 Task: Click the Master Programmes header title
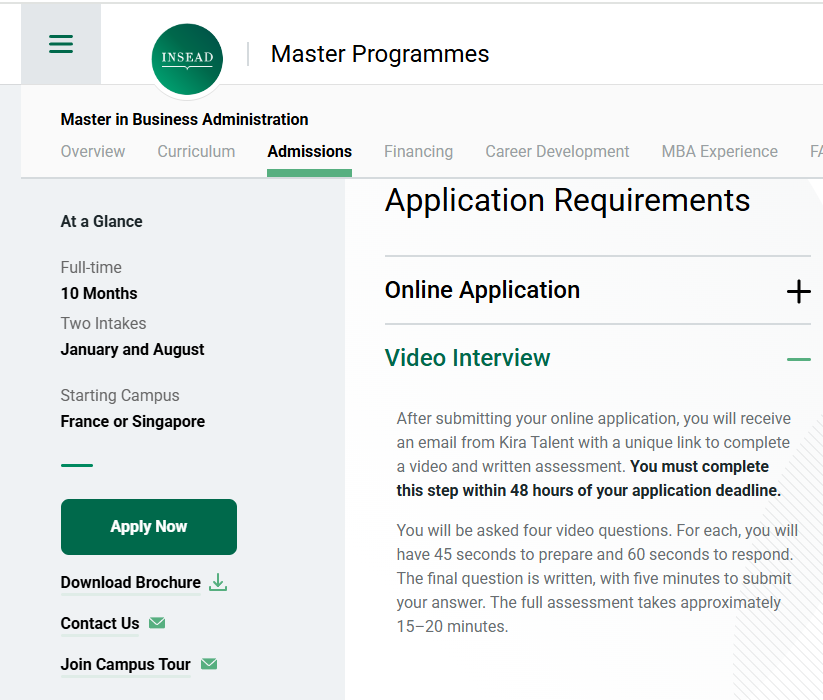point(380,54)
